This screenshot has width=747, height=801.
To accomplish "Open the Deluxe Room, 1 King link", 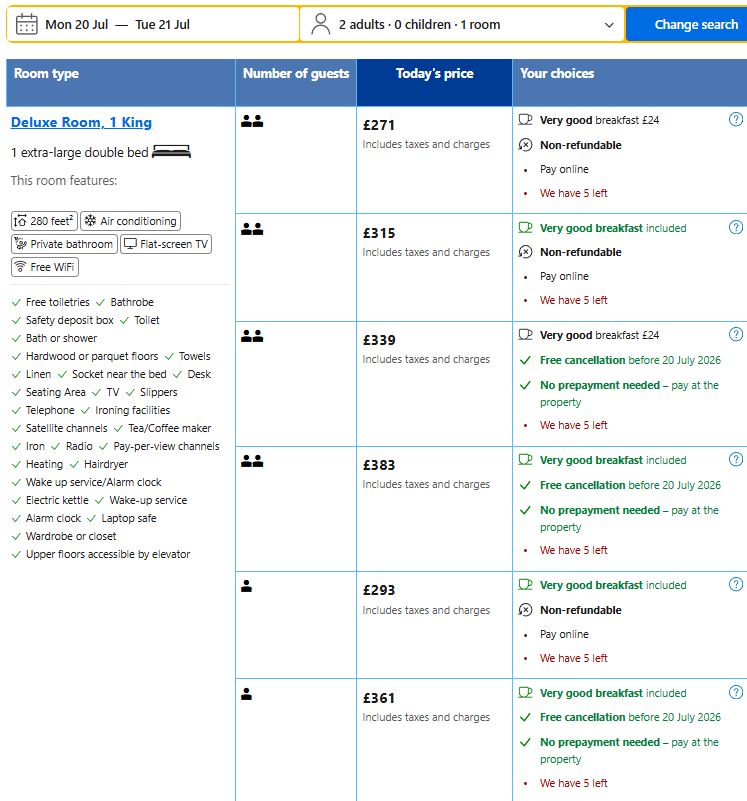I will pyautogui.click(x=81, y=123).
